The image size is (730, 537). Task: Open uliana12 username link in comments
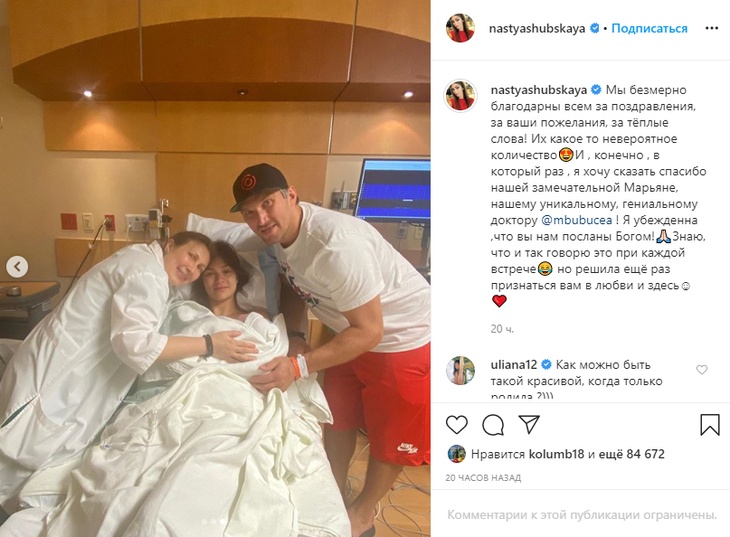pyautogui.click(x=514, y=364)
